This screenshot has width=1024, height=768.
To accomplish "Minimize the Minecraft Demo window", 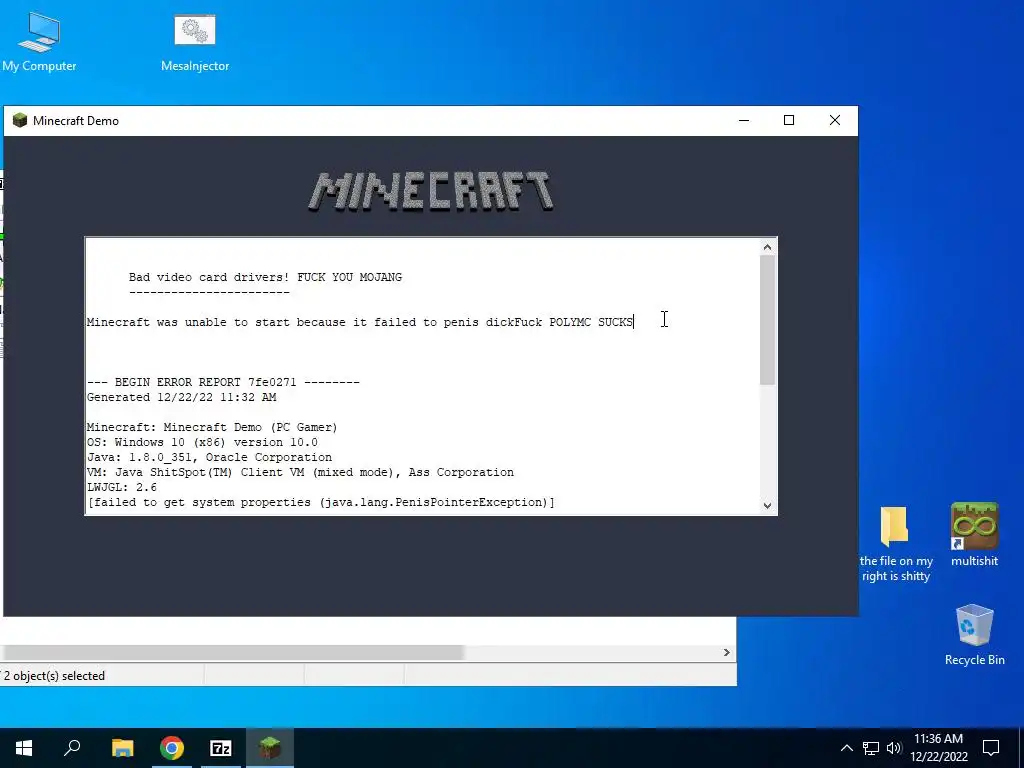I will pyautogui.click(x=744, y=120).
